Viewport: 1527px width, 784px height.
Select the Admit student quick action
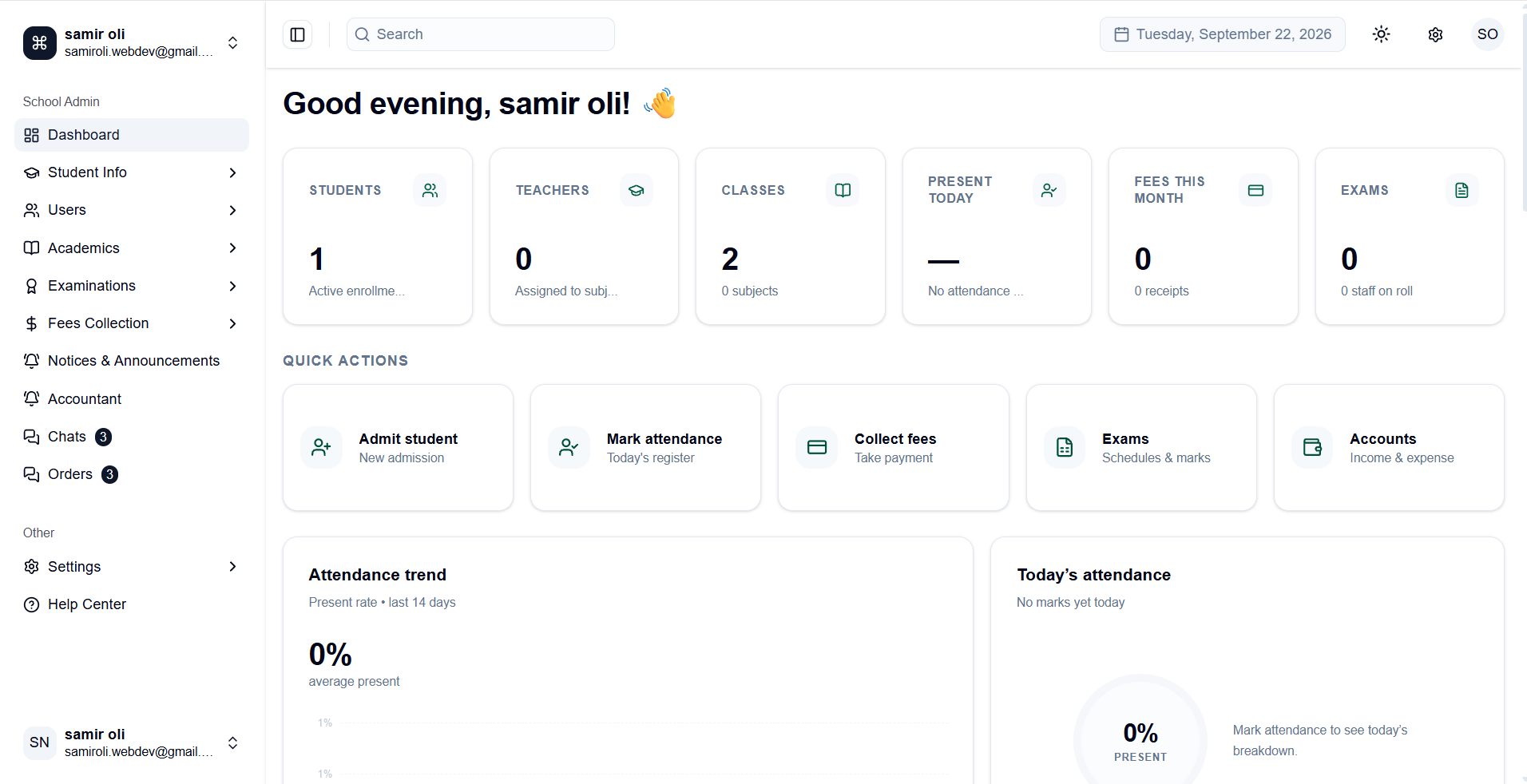click(398, 448)
